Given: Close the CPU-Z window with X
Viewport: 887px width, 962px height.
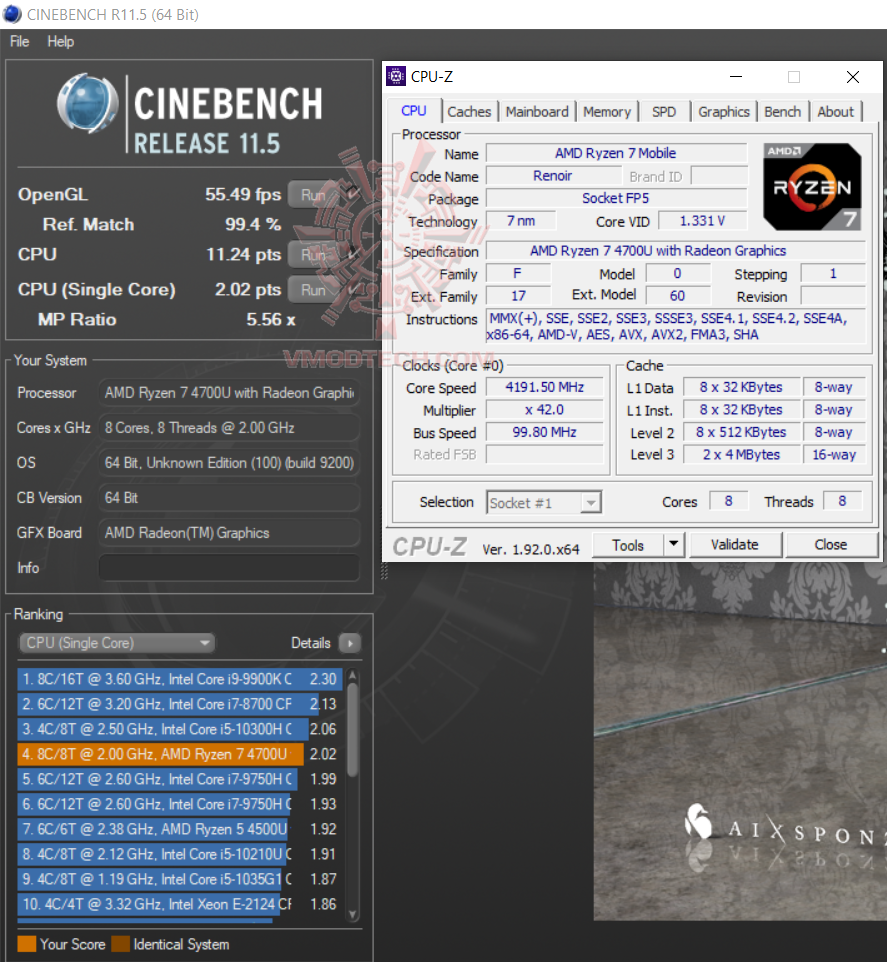Looking at the screenshot, I should 853,77.
